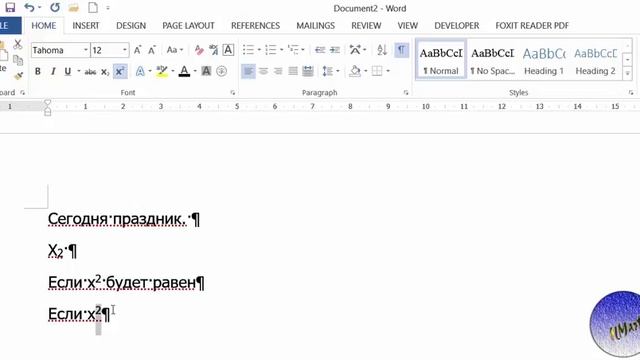Apply Character Border to text
The height and width of the screenshot is (360, 640).
228,50
